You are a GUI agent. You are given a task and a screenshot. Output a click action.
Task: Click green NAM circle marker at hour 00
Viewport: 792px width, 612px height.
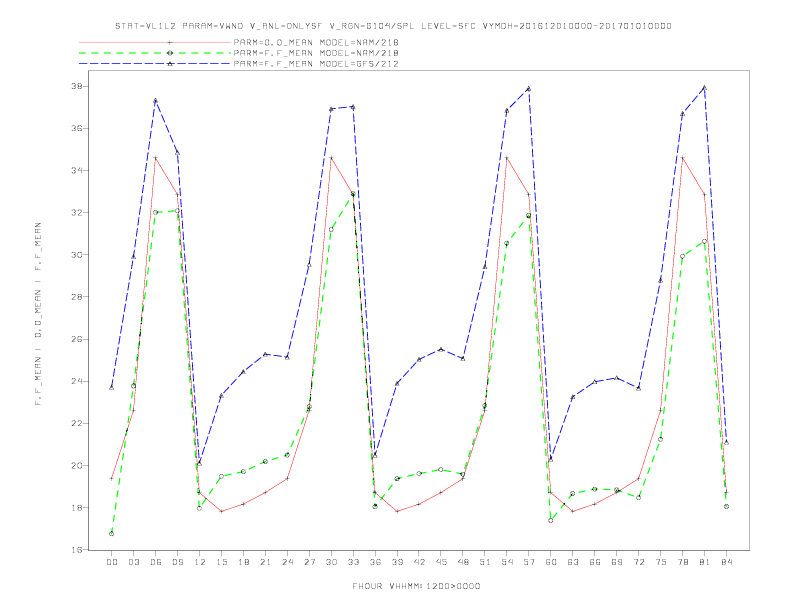tap(112, 534)
